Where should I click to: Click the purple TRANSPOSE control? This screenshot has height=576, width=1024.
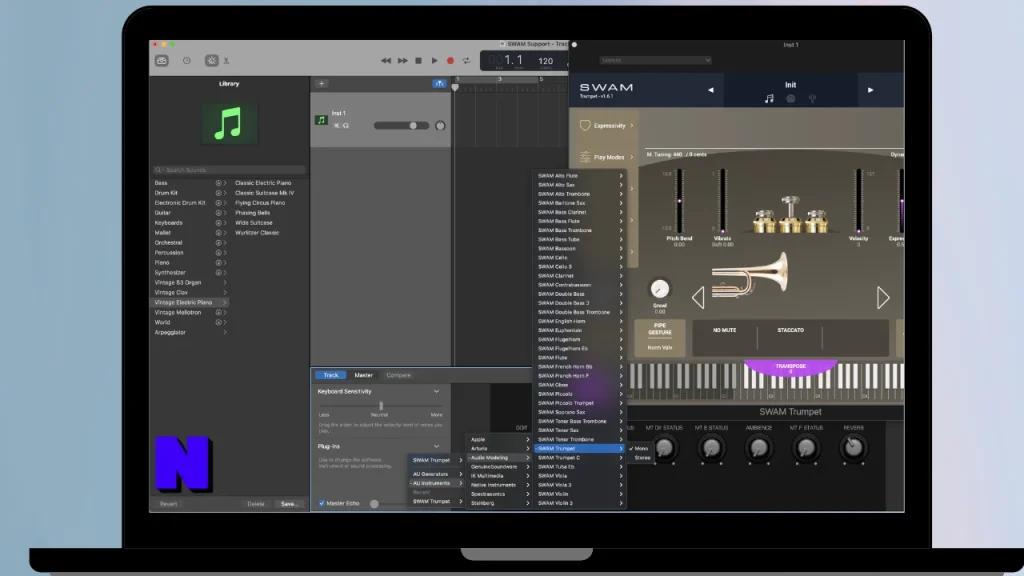[x=790, y=368]
